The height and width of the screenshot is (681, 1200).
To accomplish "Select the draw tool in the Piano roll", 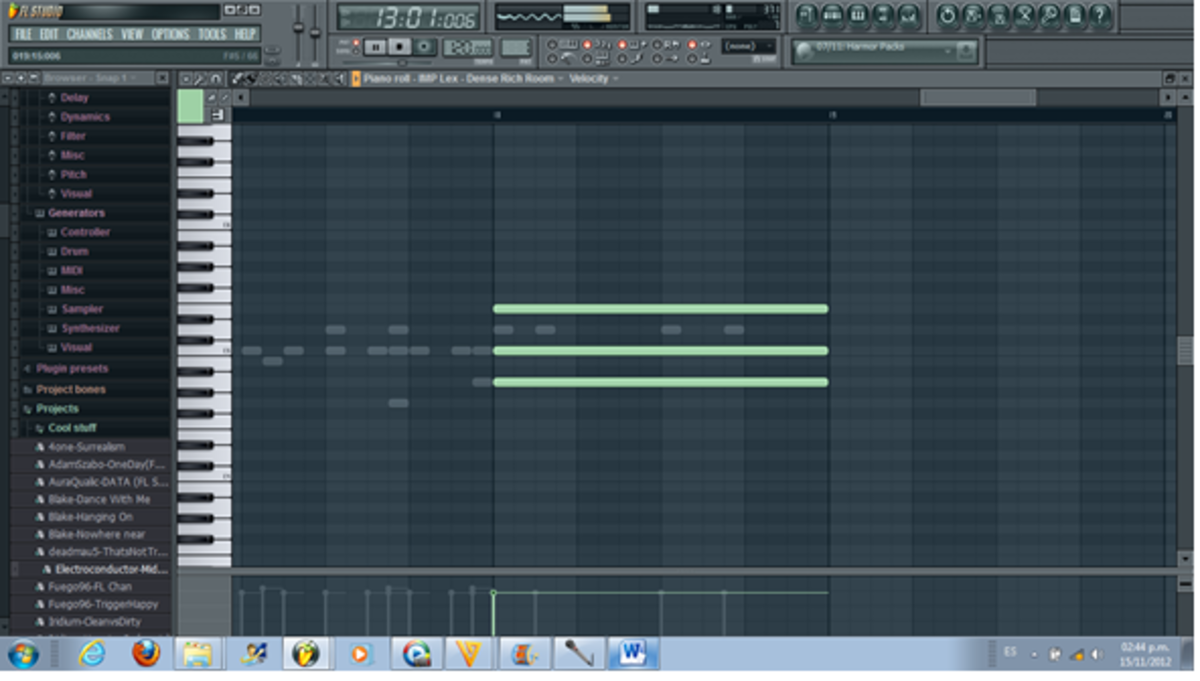I will coord(237,79).
